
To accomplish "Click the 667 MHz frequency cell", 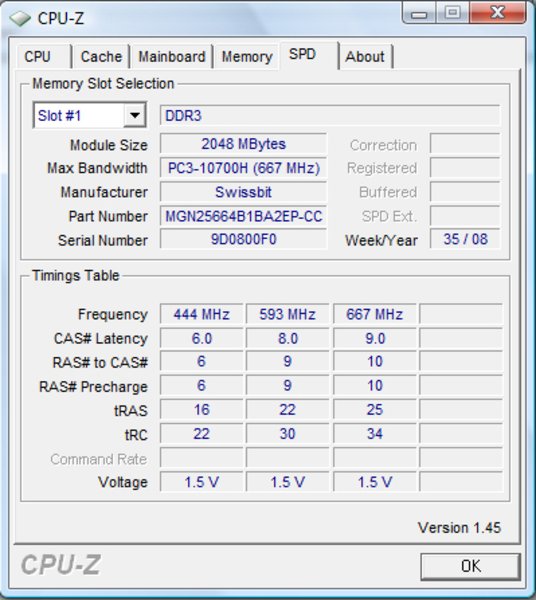I will (375, 314).
